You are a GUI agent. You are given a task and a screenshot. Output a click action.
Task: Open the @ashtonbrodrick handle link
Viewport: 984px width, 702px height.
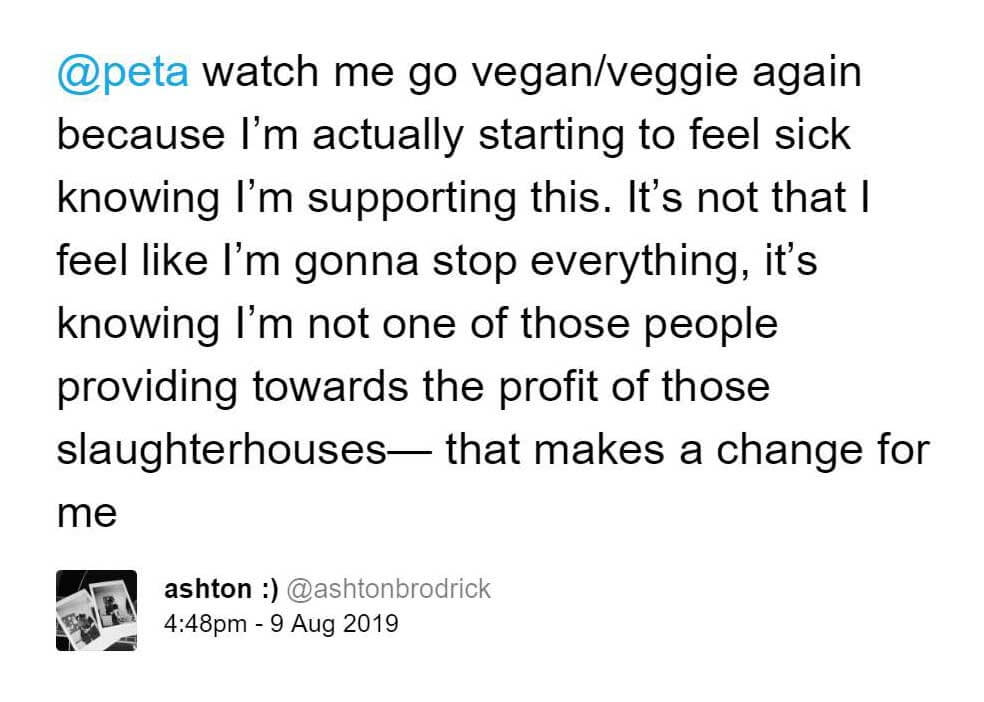click(388, 590)
